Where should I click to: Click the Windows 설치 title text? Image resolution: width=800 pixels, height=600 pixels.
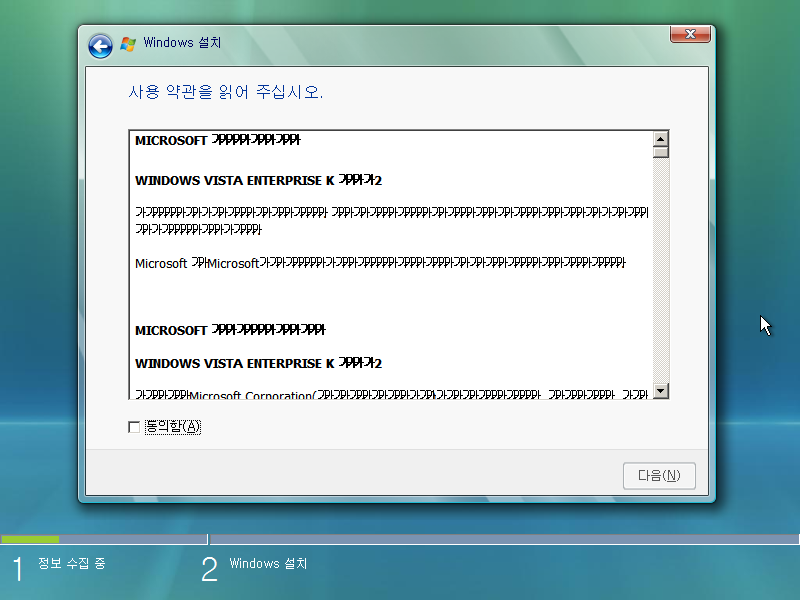point(182,42)
